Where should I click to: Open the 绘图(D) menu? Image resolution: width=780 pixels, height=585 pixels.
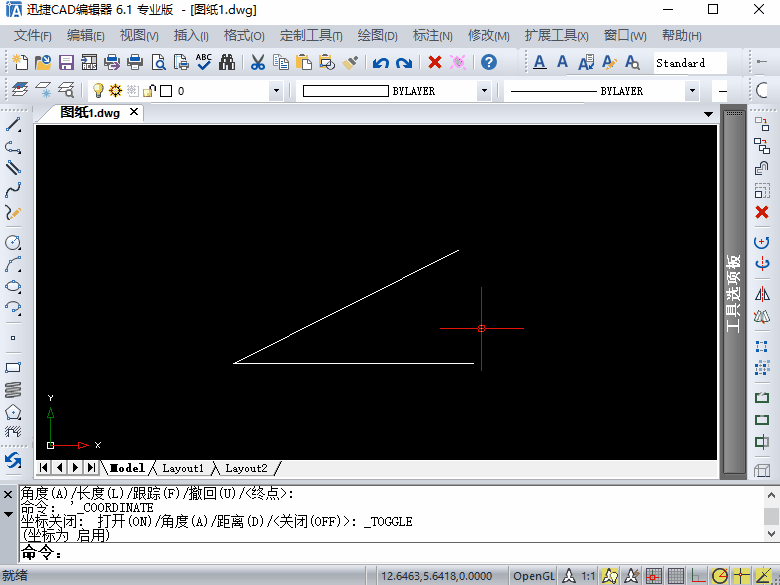378,36
